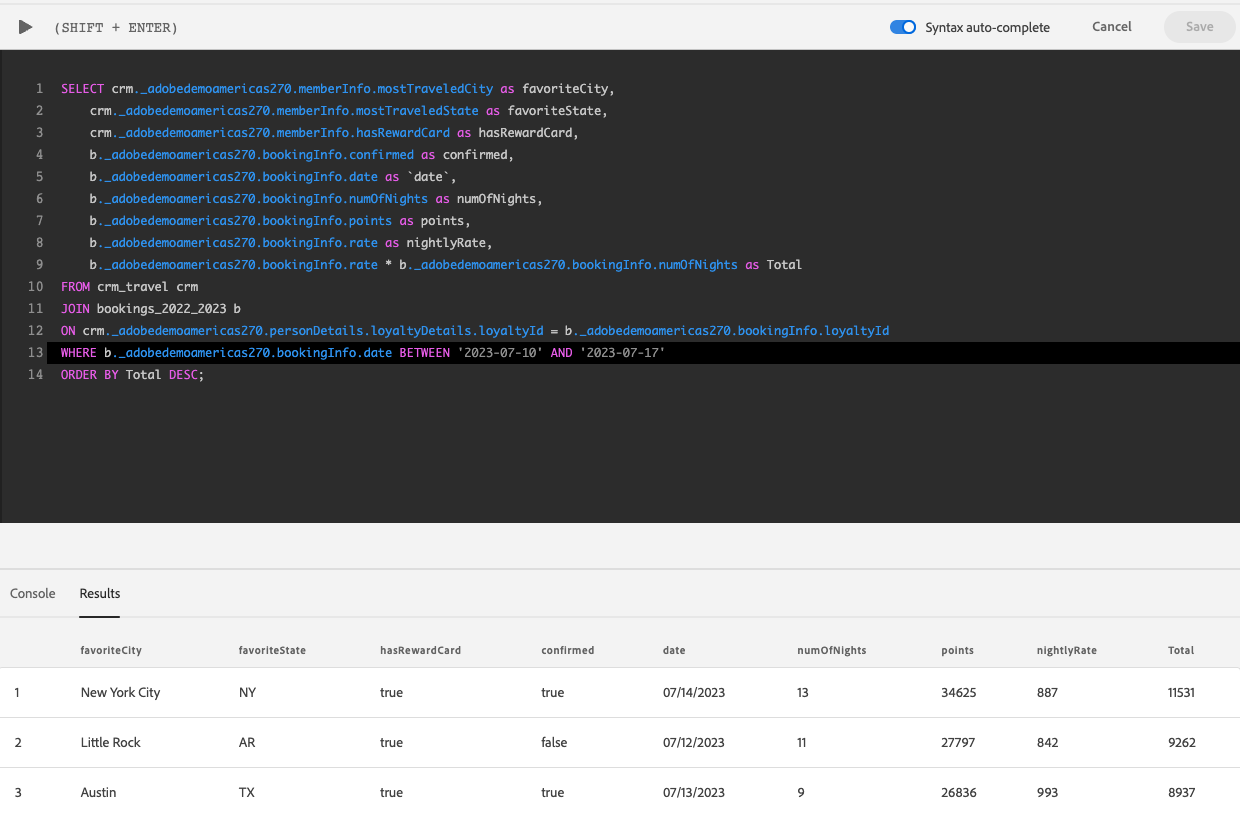Image resolution: width=1240 pixels, height=817 pixels.
Task: Select the Little Rock result row
Action: pyautogui.click(x=620, y=742)
